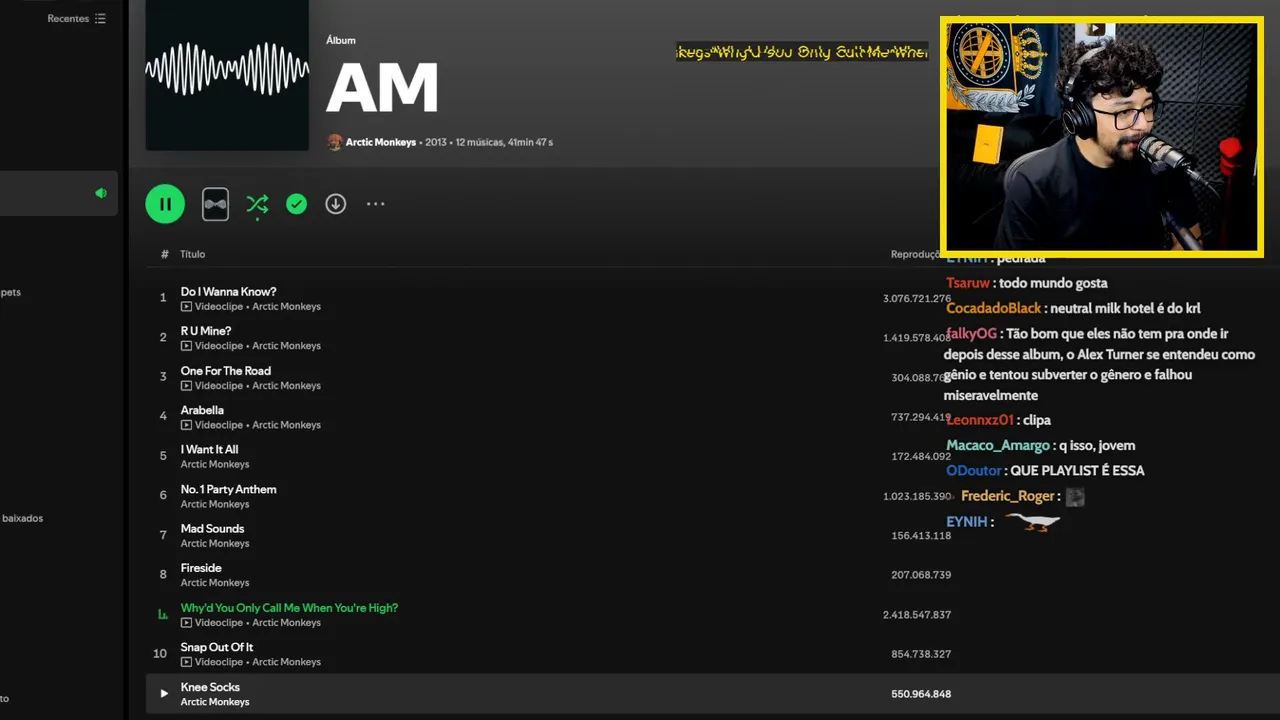Click the Videoclipe icon under Do I Wanna Know?
1280x720 pixels.
pyautogui.click(x=186, y=307)
